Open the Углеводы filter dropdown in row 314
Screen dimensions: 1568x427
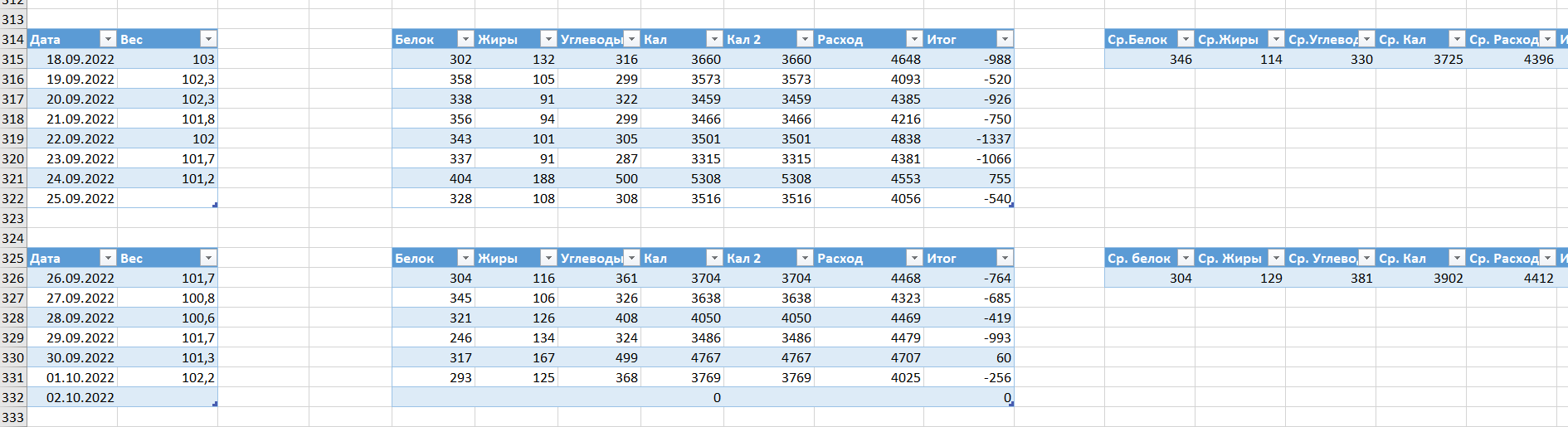tap(631, 39)
